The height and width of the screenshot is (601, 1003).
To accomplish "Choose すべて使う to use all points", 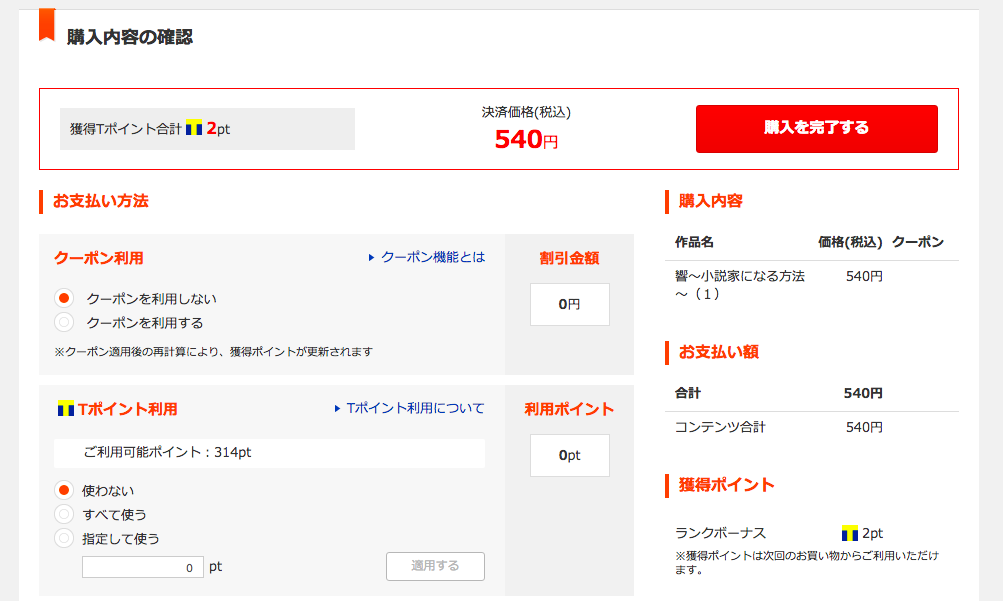I will coord(64,514).
